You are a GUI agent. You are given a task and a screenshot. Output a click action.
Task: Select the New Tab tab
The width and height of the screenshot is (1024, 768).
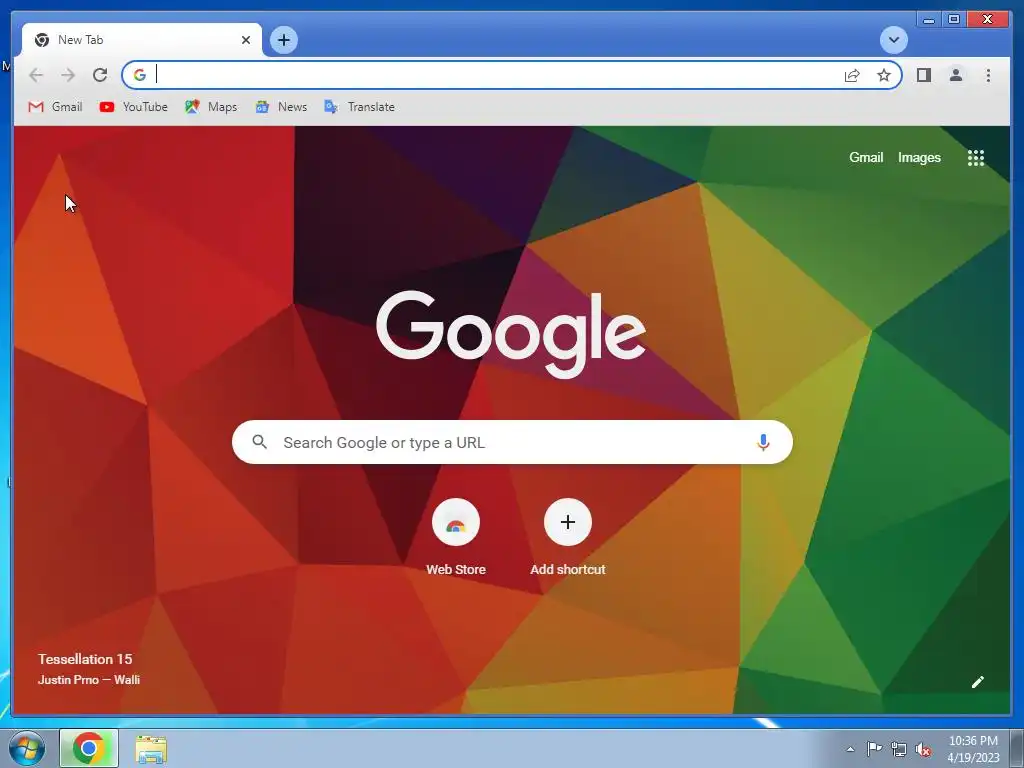pyautogui.click(x=142, y=40)
